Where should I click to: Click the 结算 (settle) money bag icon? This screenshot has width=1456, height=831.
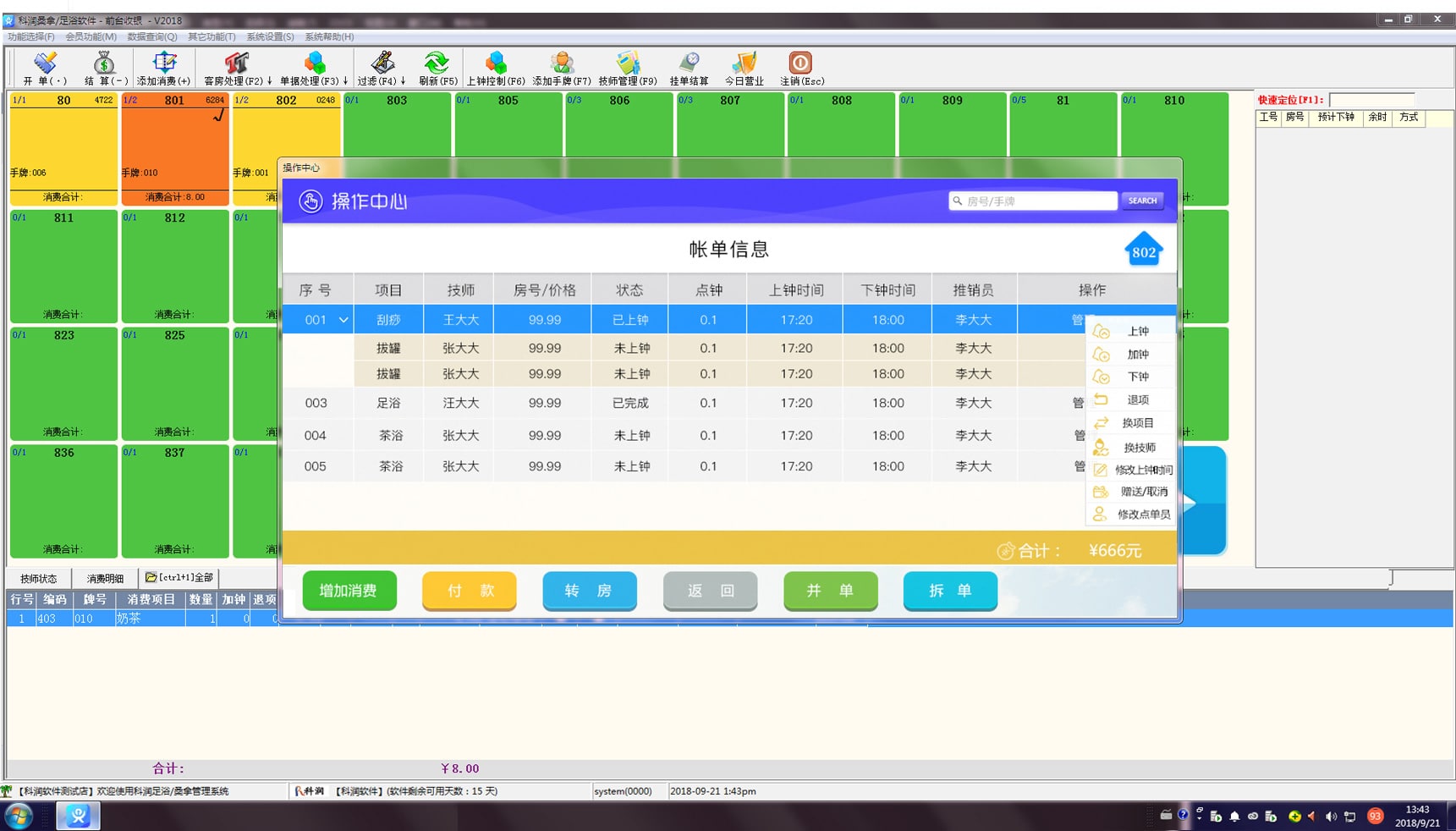click(105, 68)
